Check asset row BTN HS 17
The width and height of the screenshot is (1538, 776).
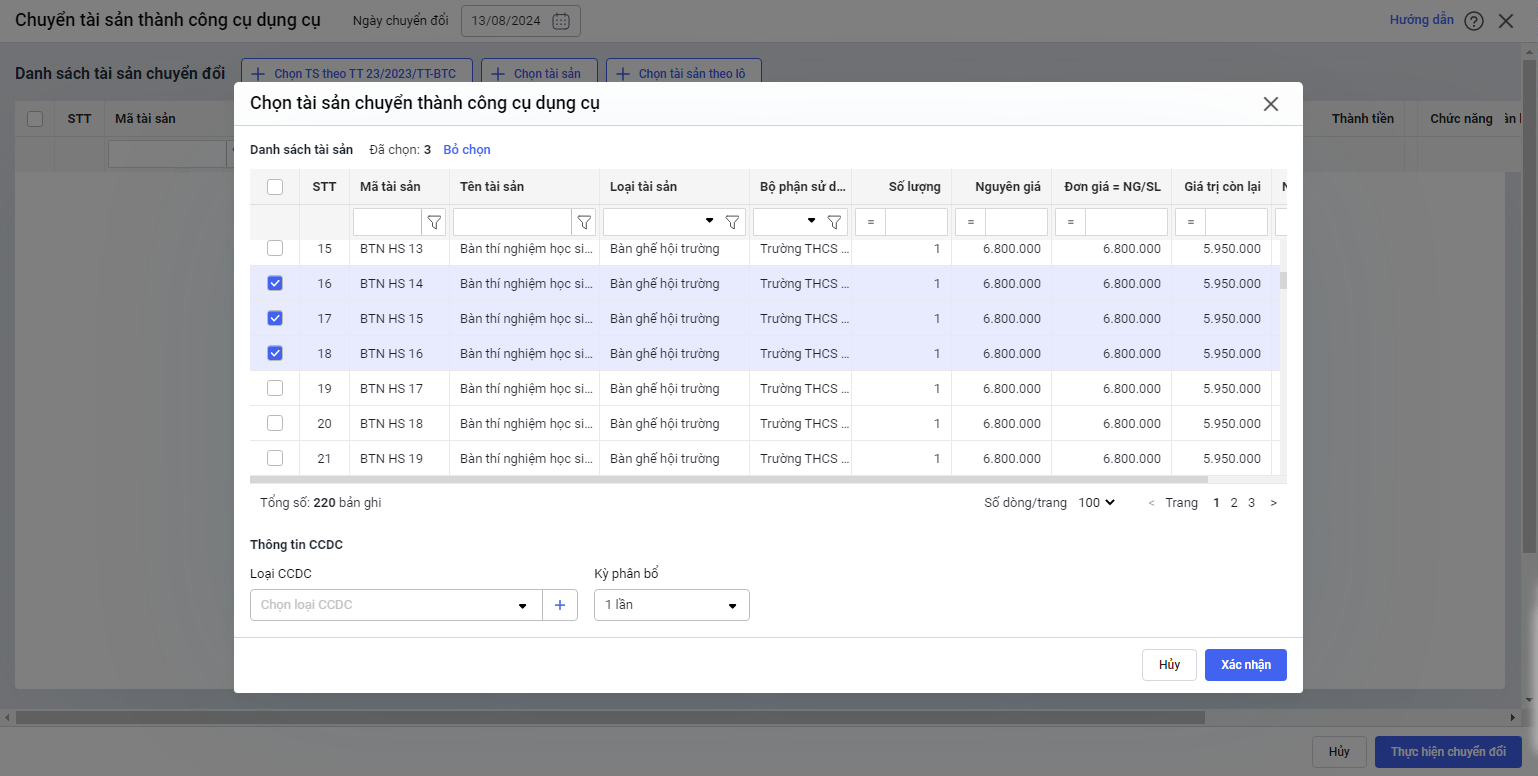(x=275, y=388)
